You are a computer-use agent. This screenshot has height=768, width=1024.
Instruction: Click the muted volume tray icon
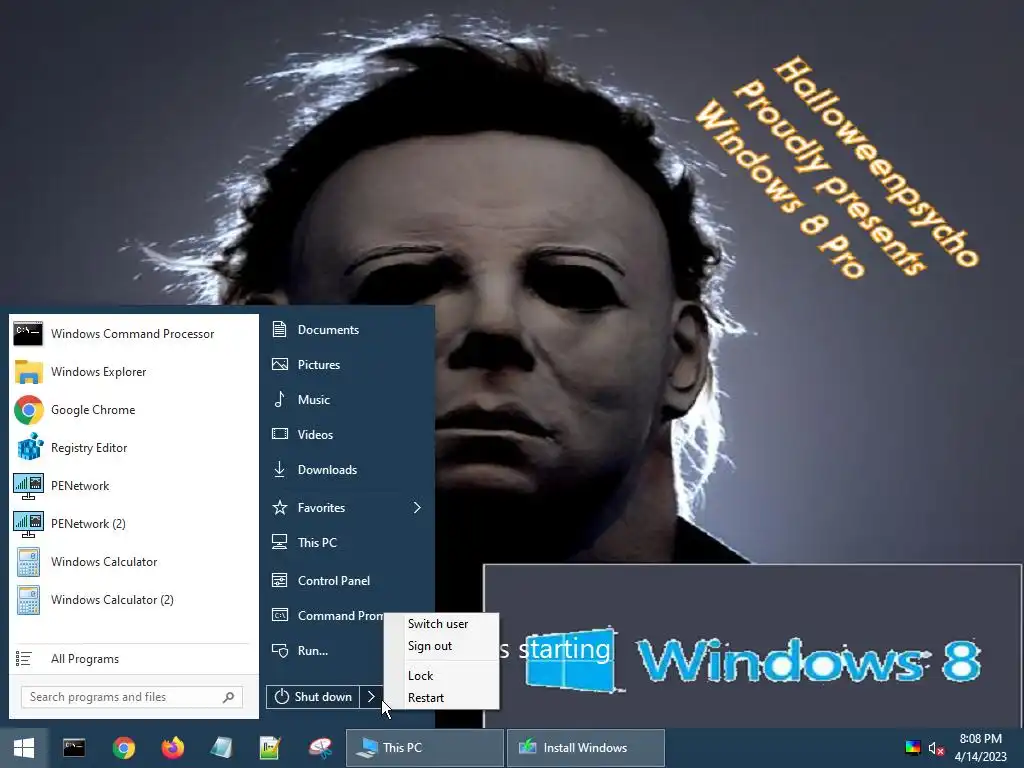[936, 748]
